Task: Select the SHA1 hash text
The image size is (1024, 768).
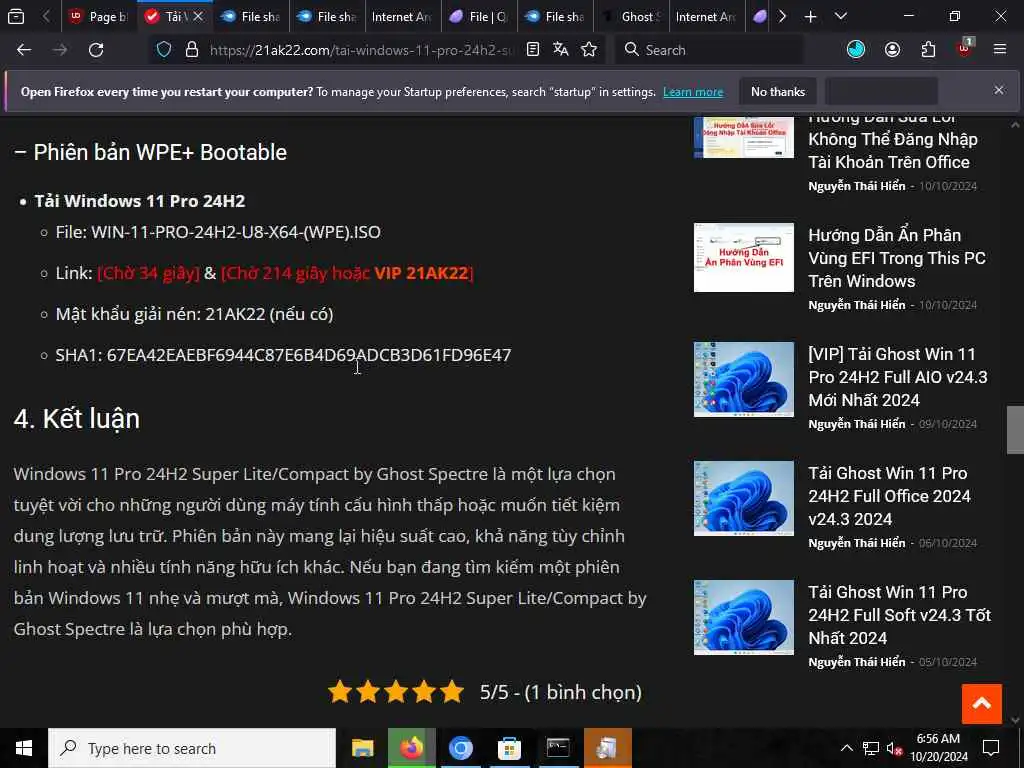Action: coord(309,355)
